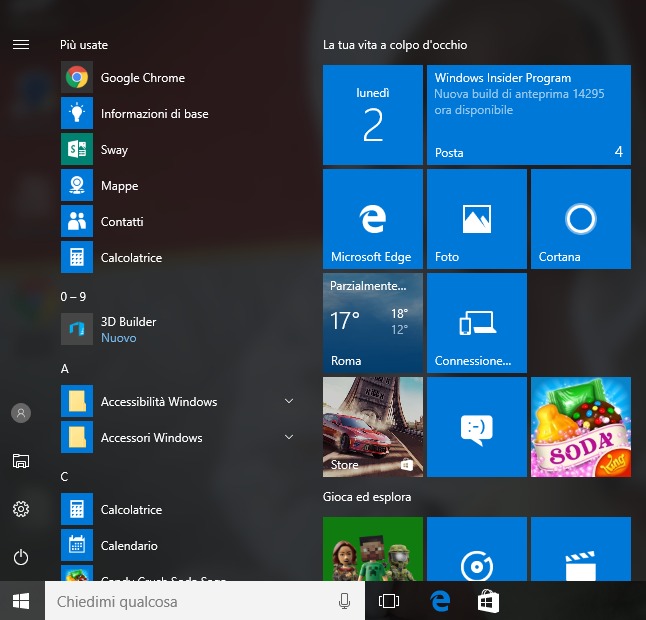Click the Più usate heading
The width and height of the screenshot is (646, 620).
pyautogui.click(x=84, y=44)
